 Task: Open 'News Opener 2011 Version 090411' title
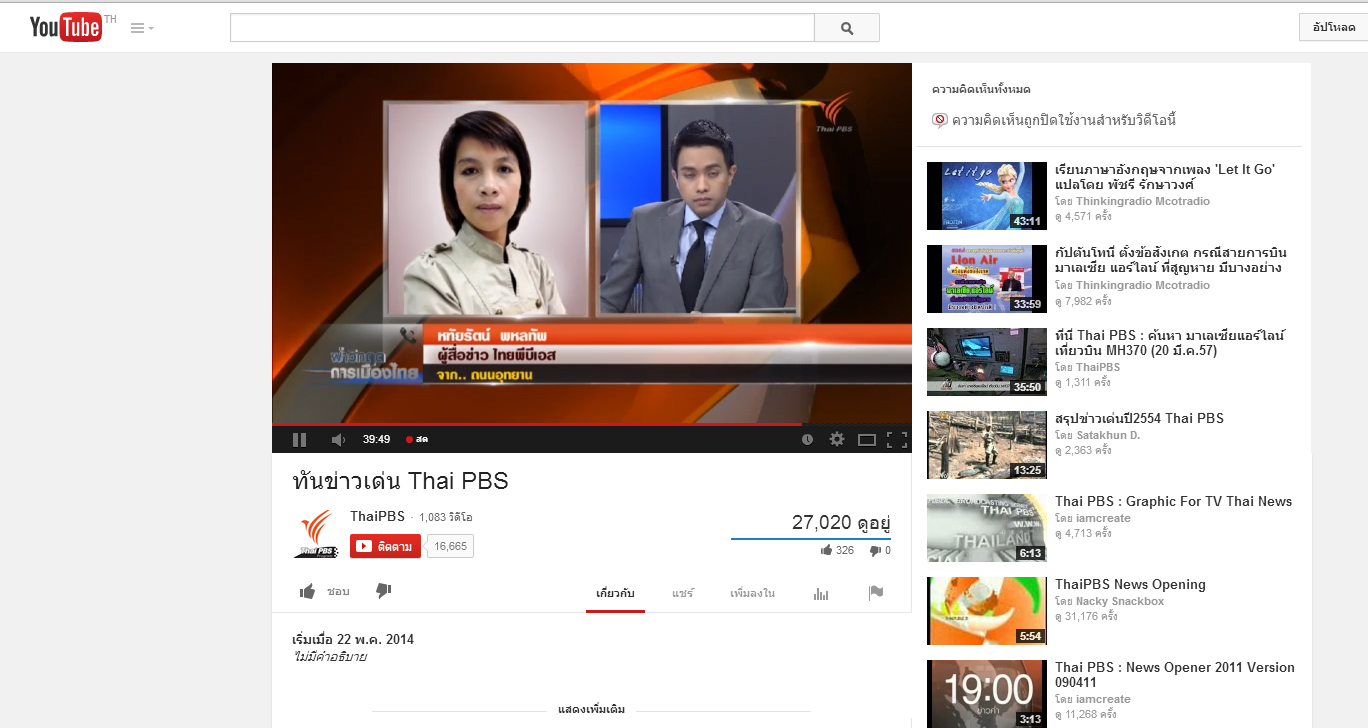tap(1175, 674)
